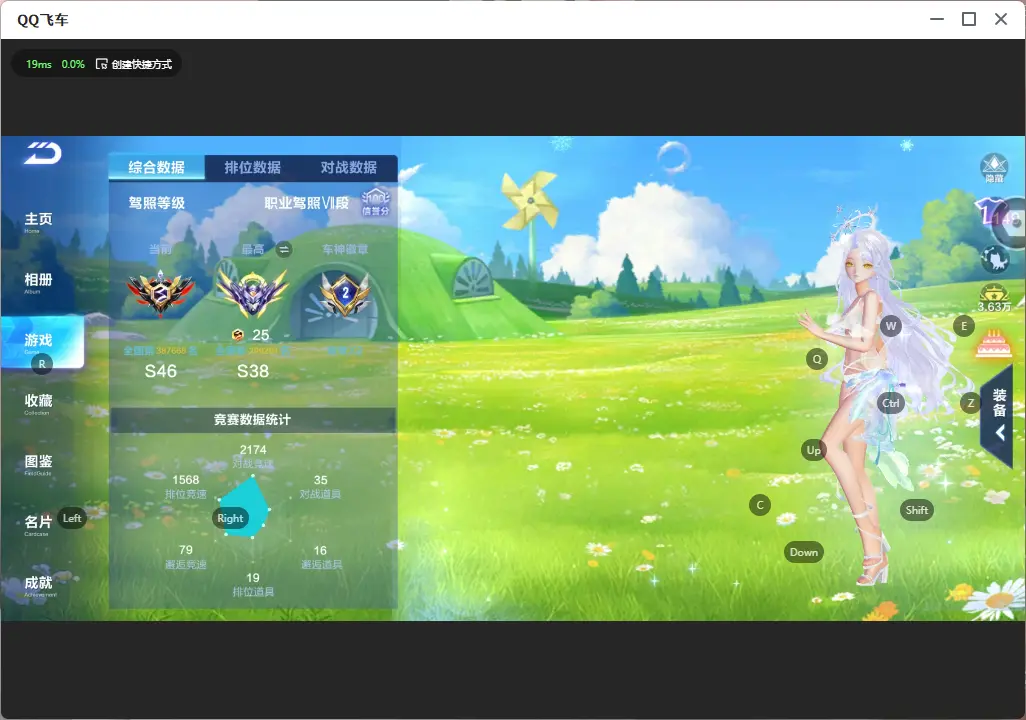Screen dimensions: 1026x720
Task: Open the 相册 Album section
Action: (x=38, y=282)
